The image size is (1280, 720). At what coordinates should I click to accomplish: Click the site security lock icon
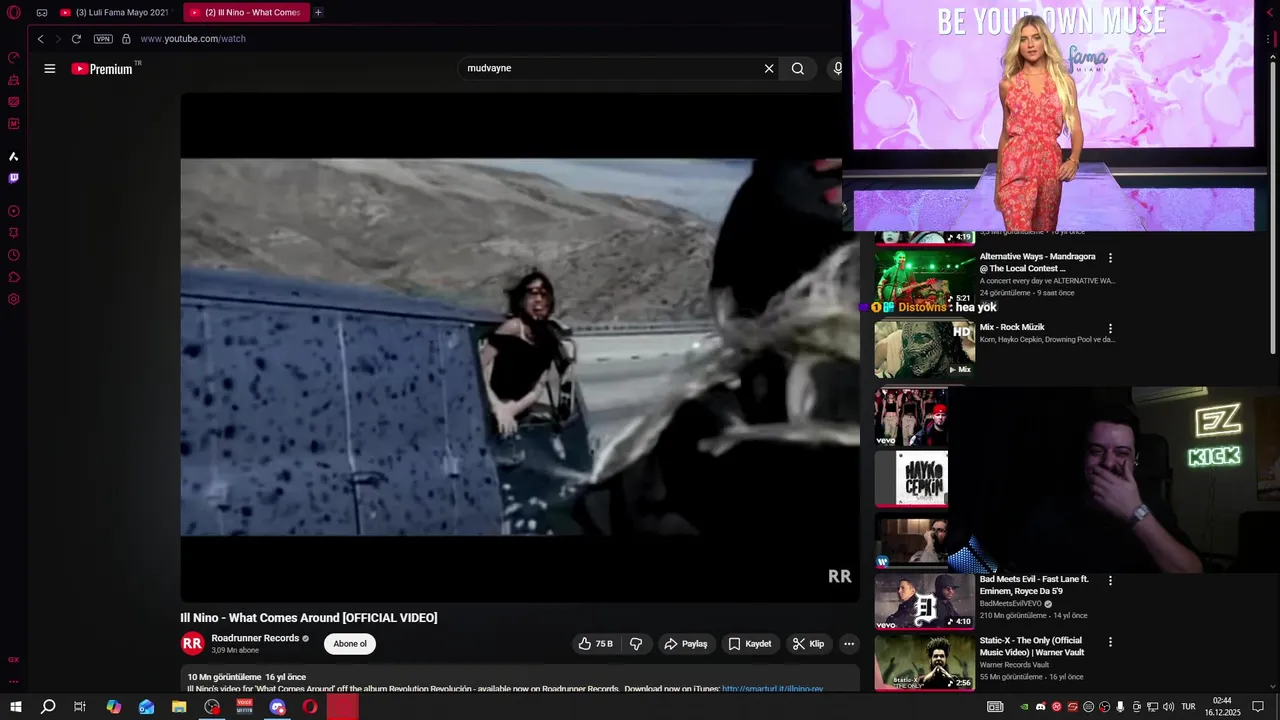point(126,39)
